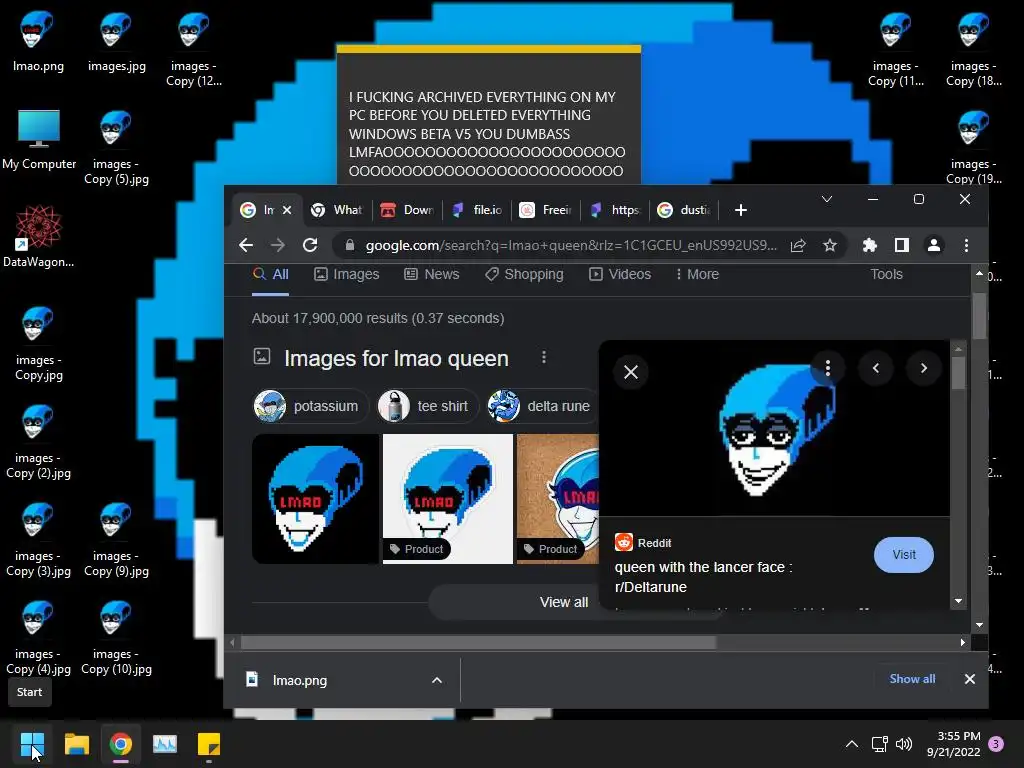The height and width of the screenshot is (768, 1024).
Task: Close the downloads bar
Action: point(970,679)
